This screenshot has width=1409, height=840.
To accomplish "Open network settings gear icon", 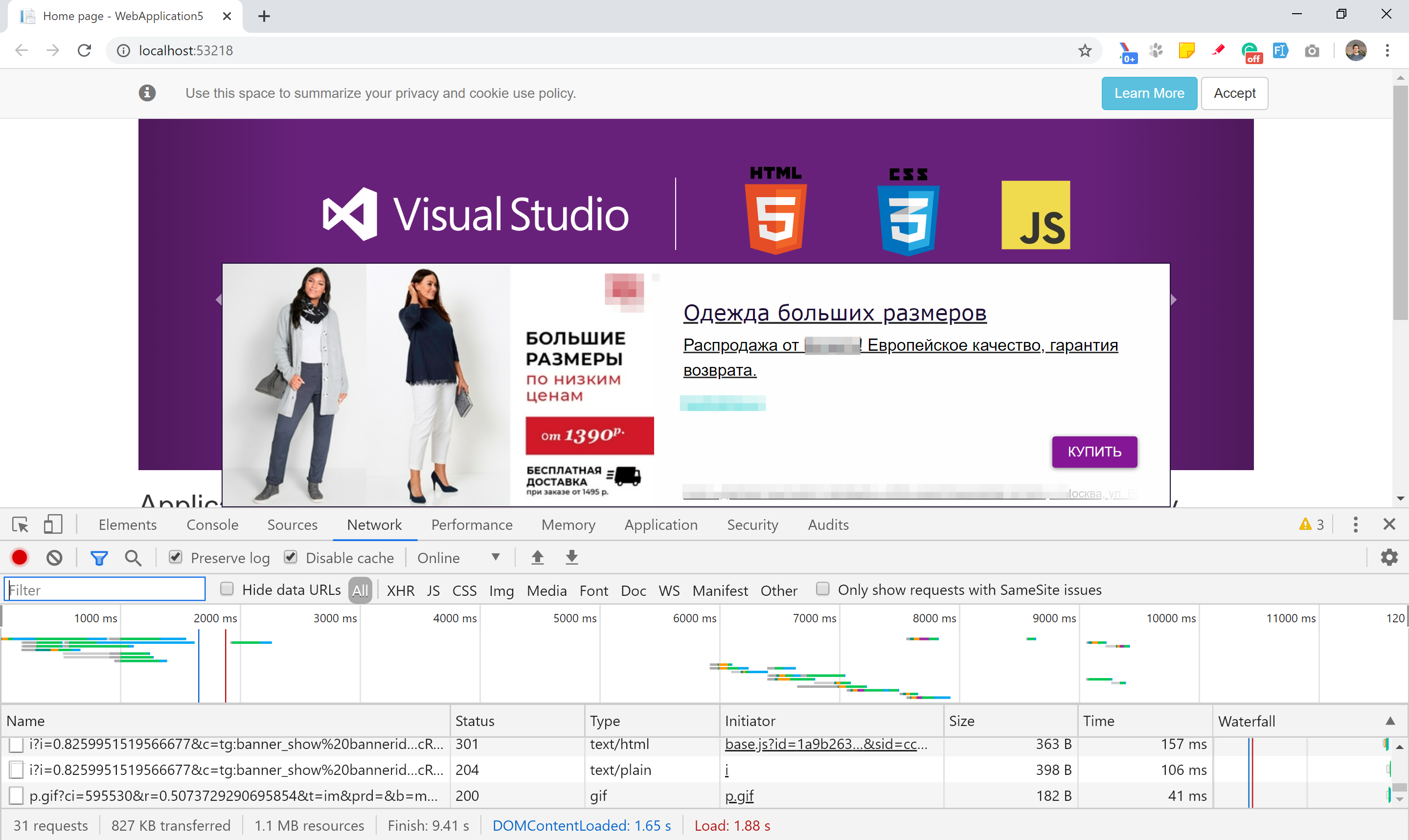I will (1388, 558).
